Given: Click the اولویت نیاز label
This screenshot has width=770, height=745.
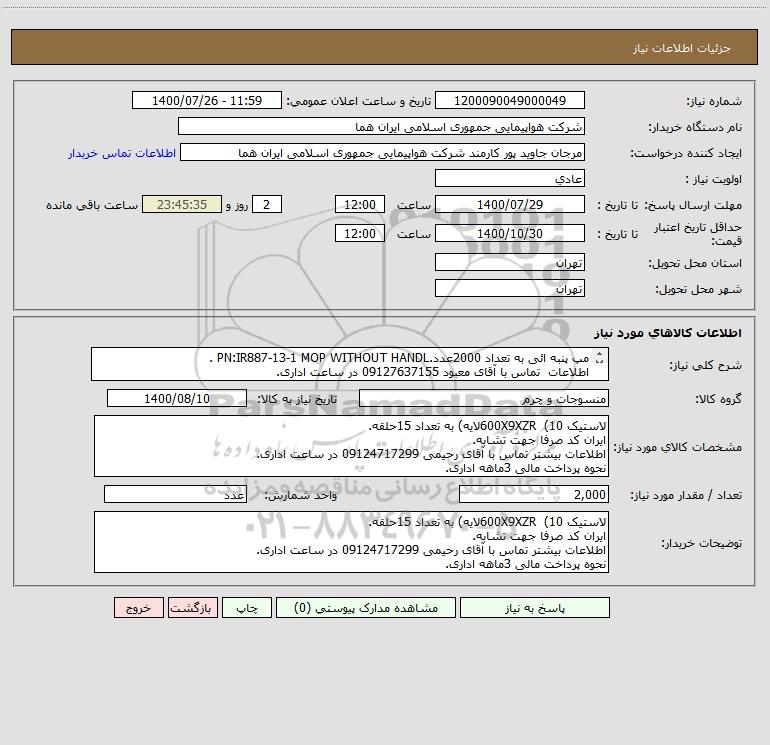Looking at the screenshot, I should tap(714, 180).
